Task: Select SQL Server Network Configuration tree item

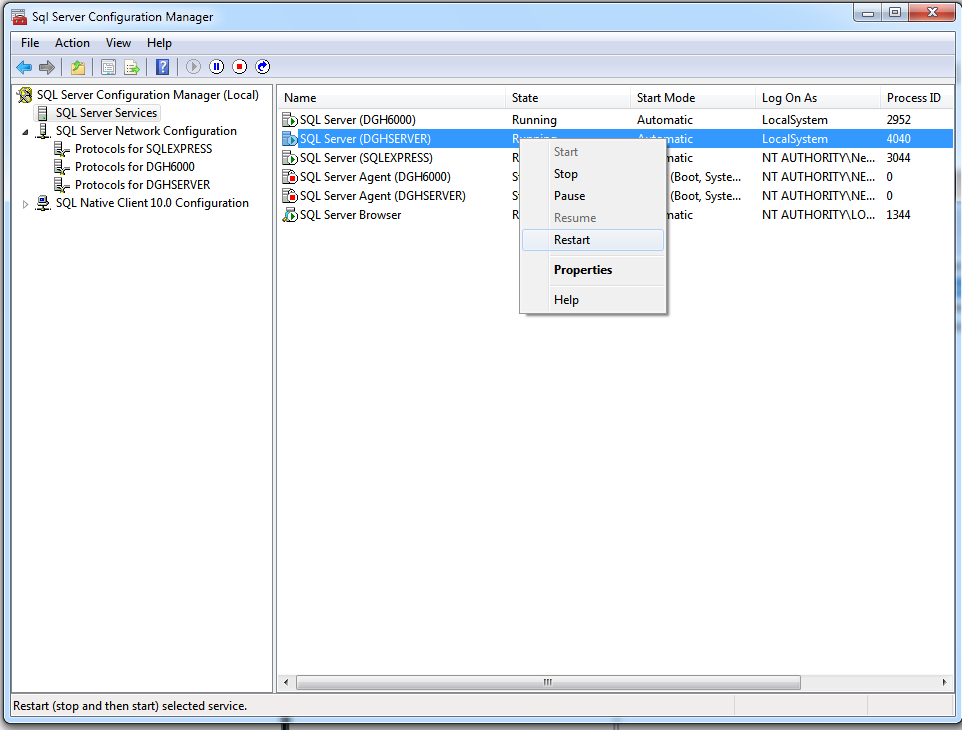Action: [146, 131]
